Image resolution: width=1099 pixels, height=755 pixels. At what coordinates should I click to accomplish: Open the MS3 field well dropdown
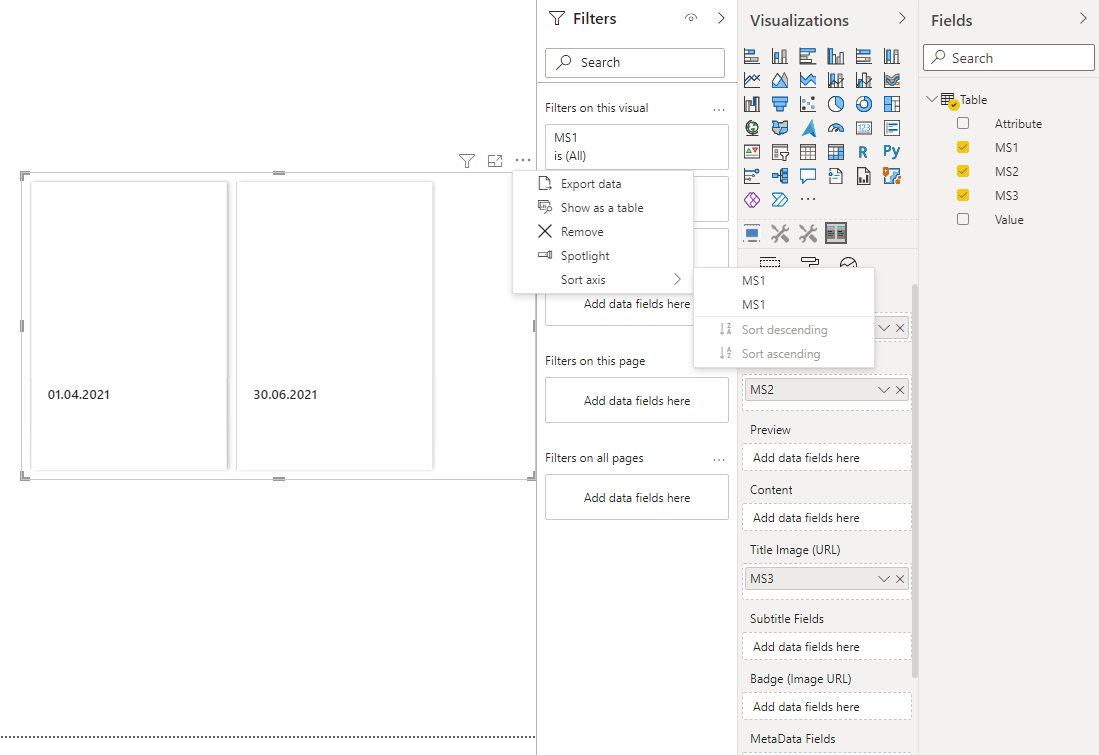[x=883, y=579]
